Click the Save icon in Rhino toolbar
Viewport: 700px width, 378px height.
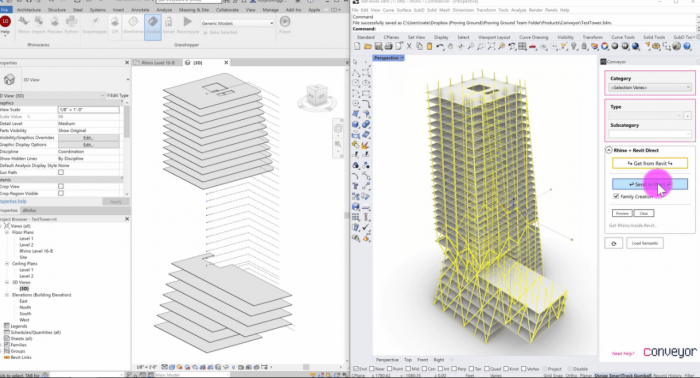tap(378, 46)
